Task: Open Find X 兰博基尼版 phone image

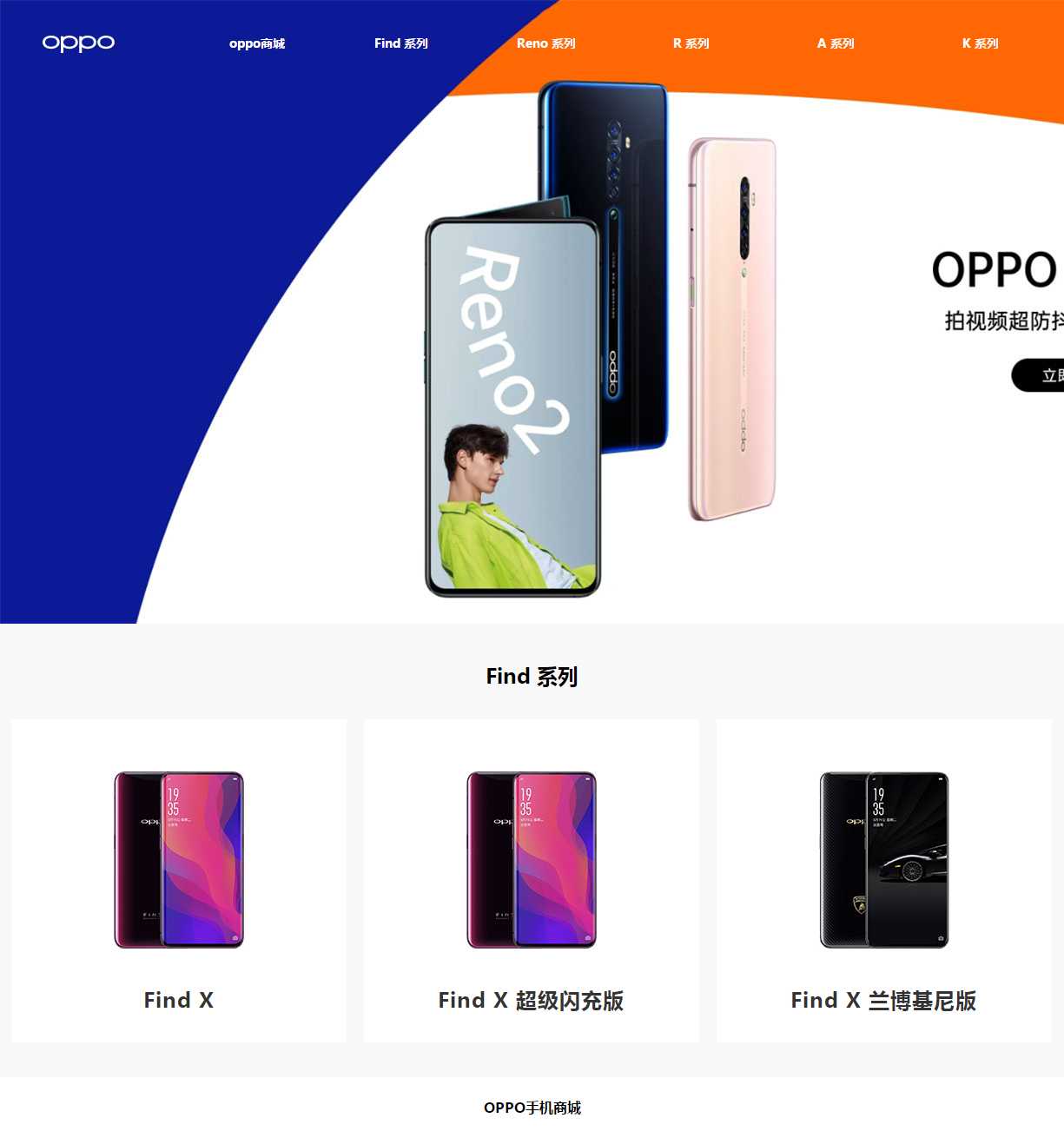Action: click(x=884, y=859)
